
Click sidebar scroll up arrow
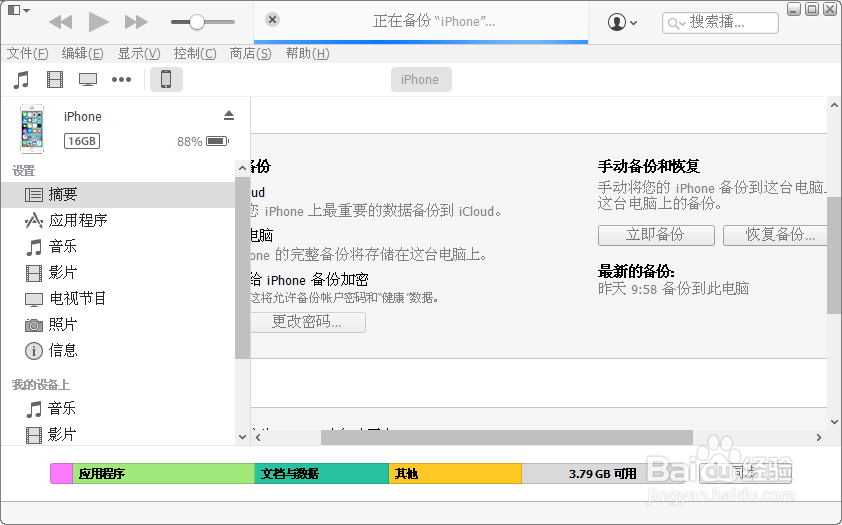pos(242,168)
